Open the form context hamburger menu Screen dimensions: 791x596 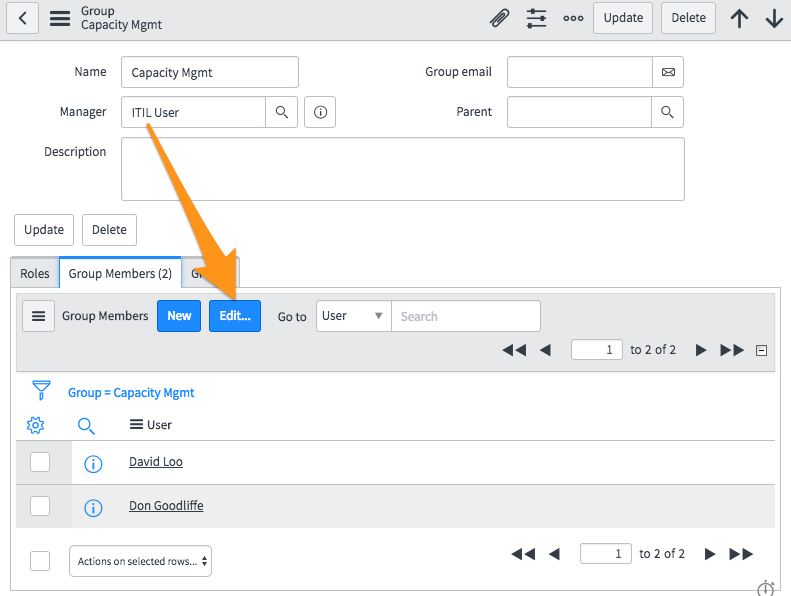(60, 18)
